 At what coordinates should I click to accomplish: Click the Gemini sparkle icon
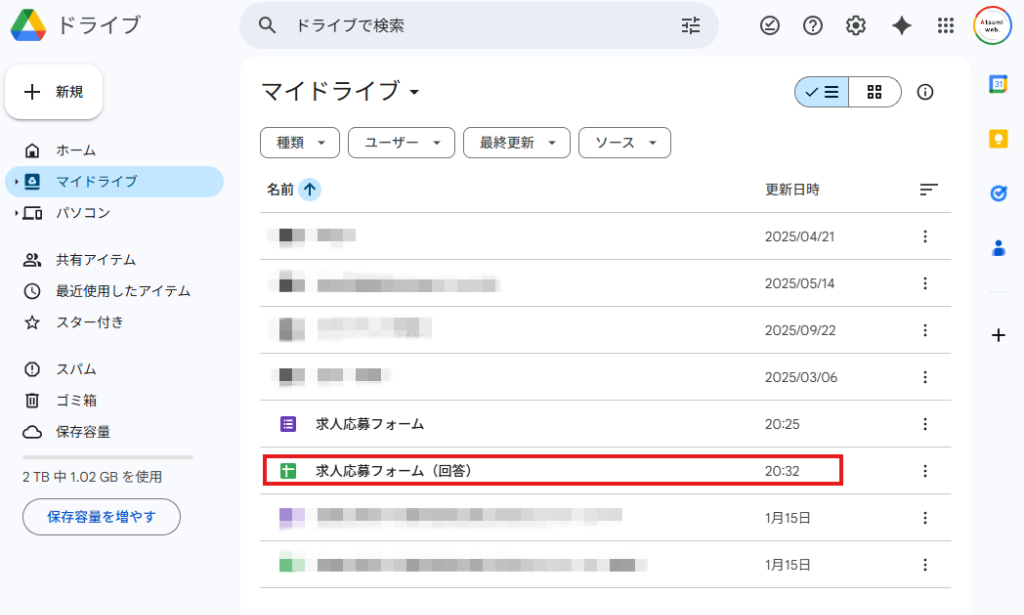(901, 25)
